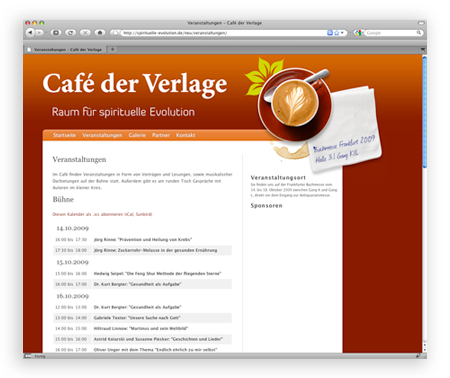This screenshot has height=378, width=450.
Task: Click event Hiltraud Linnow "Martinus und sein Weltbild"
Action: pyautogui.click(x=142, y=328)
